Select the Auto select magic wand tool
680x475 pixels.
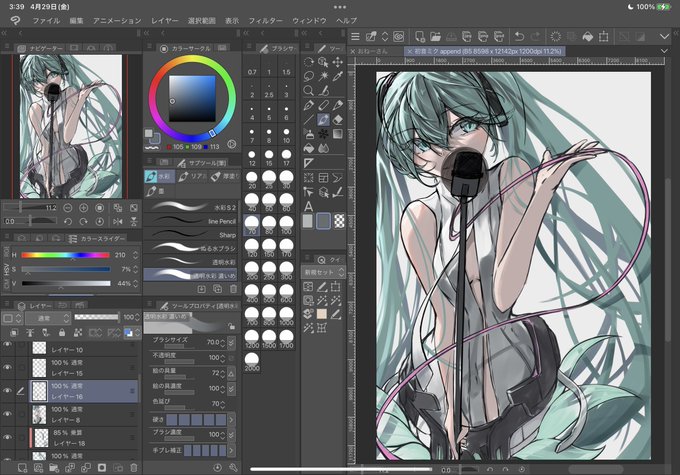click(323, 76)
